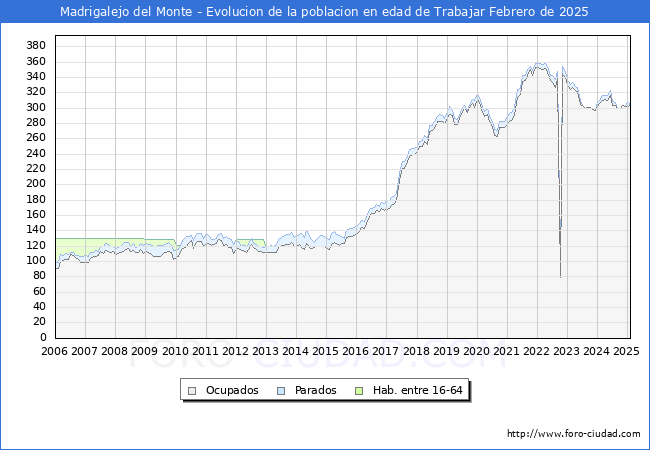Click the 2015 x-axis label
Viewport: 650px width, 450px height.
[x=325, y=351]
